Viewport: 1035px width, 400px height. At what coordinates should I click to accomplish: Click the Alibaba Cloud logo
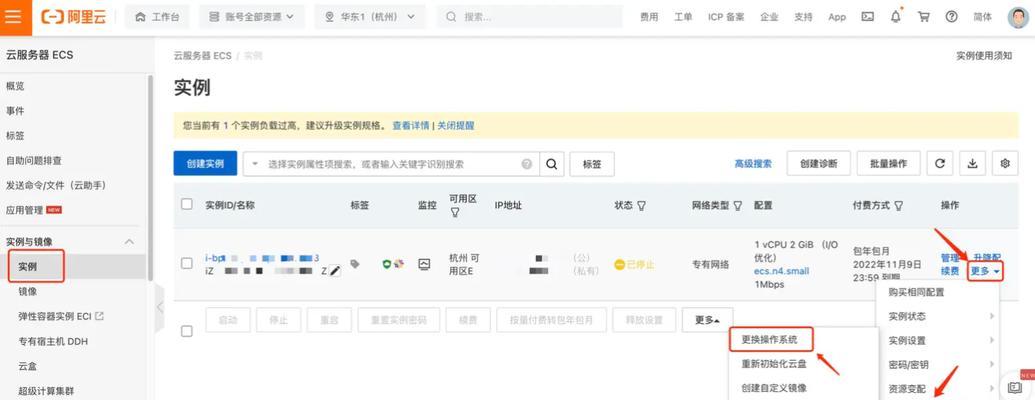click(73, 17)
